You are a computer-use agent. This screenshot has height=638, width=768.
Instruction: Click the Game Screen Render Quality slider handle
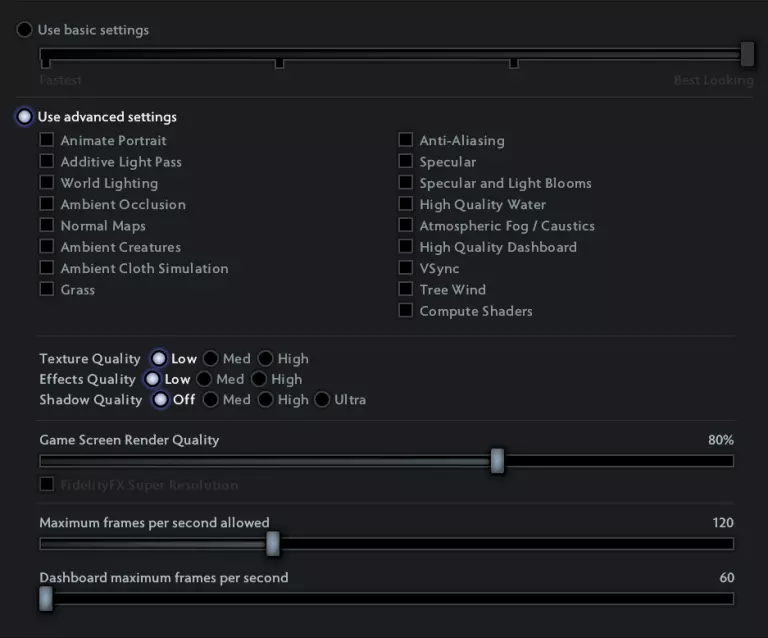(497, 461)
